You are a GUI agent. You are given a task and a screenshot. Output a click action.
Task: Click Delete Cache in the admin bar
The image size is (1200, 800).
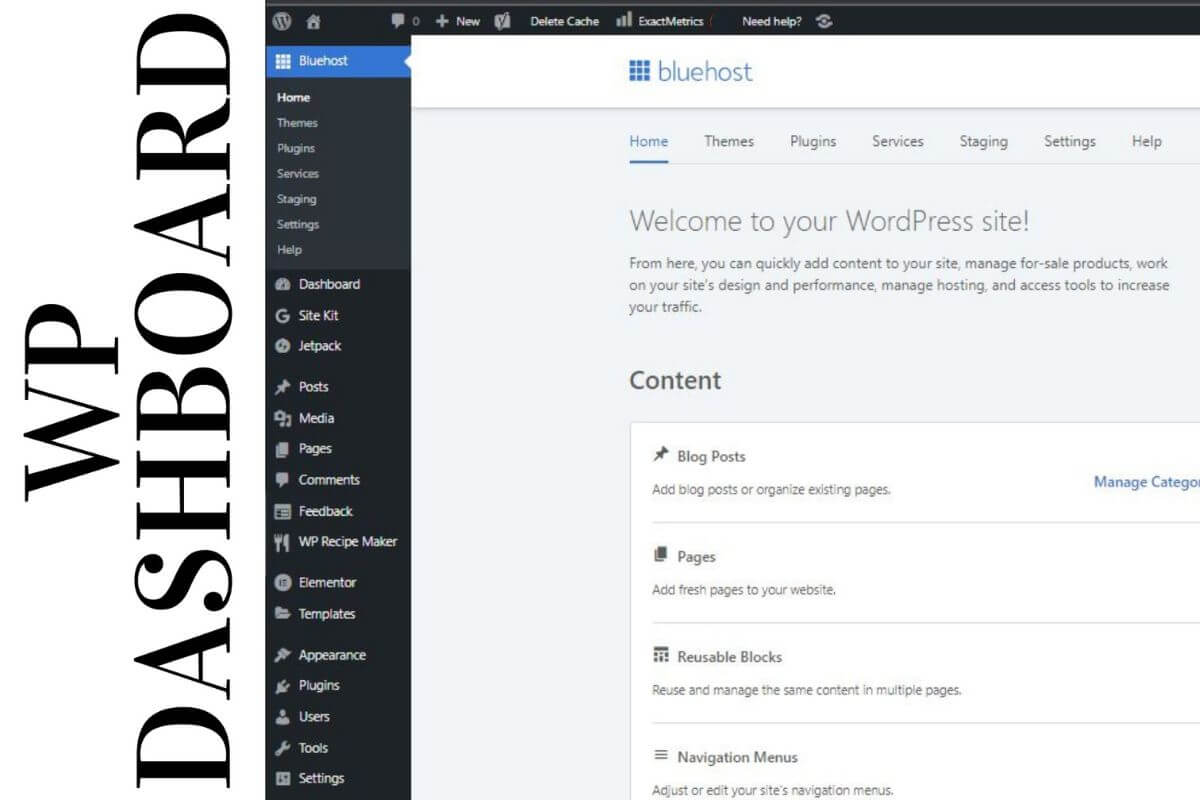coord(563,21)
